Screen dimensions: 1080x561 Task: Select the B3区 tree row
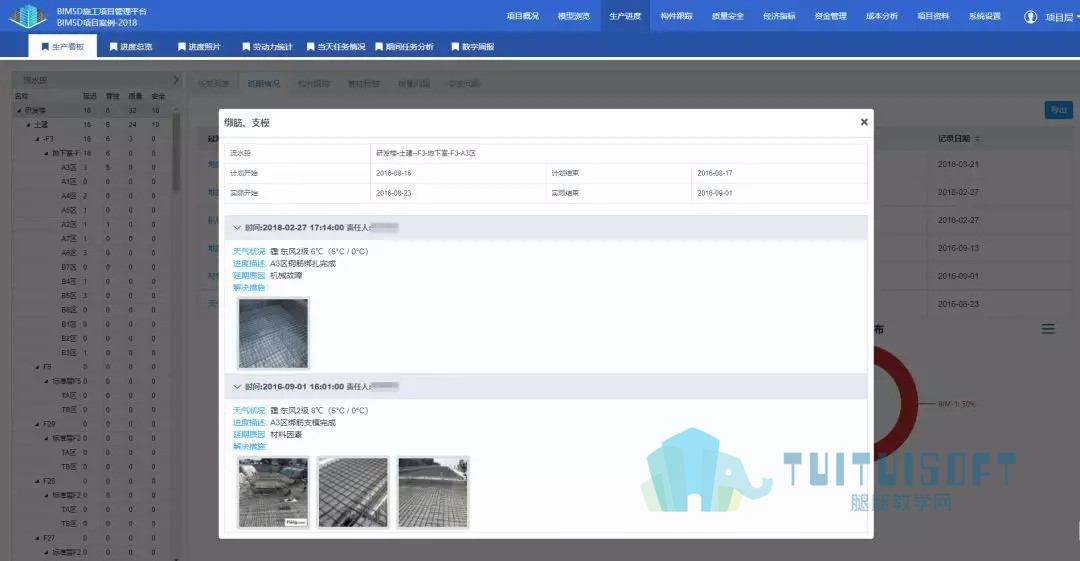click(x=93, y=353)
